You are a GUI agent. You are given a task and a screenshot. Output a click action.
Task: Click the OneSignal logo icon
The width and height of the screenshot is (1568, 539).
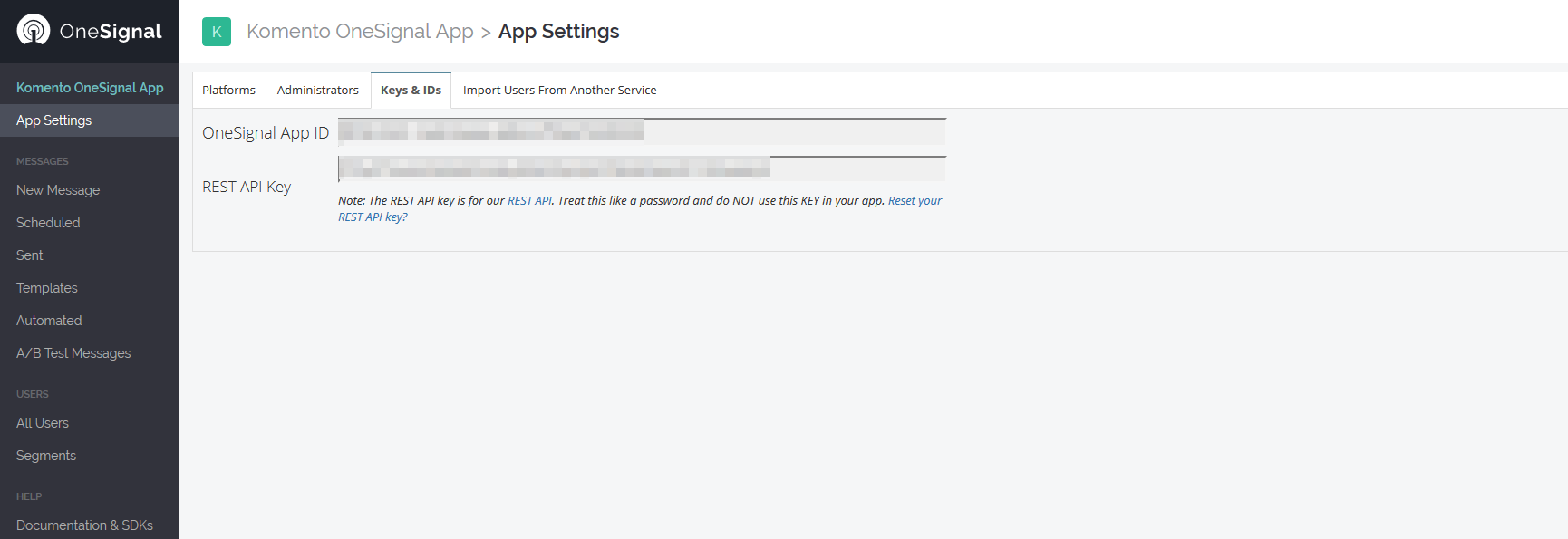[34, 30]
